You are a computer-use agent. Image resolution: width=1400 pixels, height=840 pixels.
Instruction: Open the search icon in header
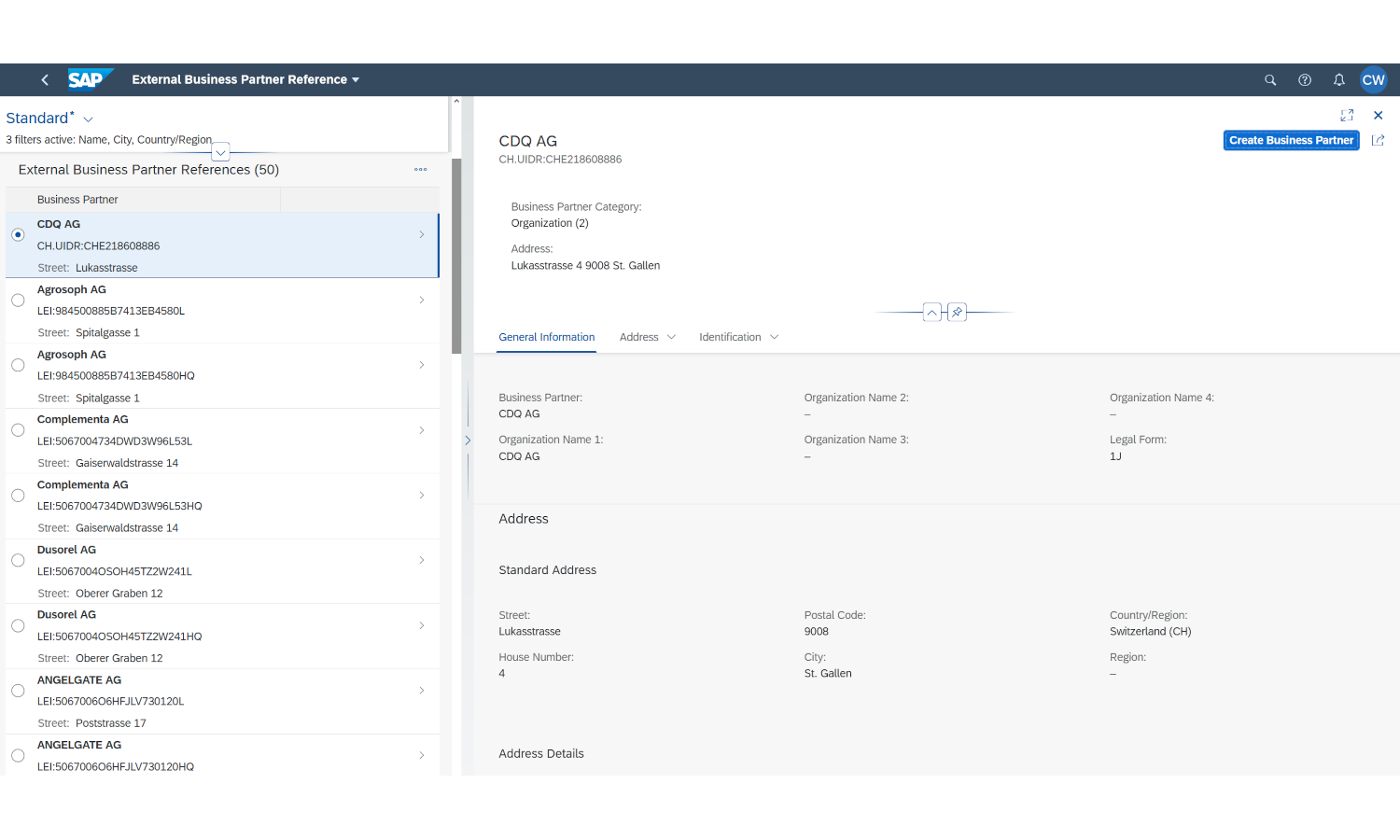point(1270,80)
